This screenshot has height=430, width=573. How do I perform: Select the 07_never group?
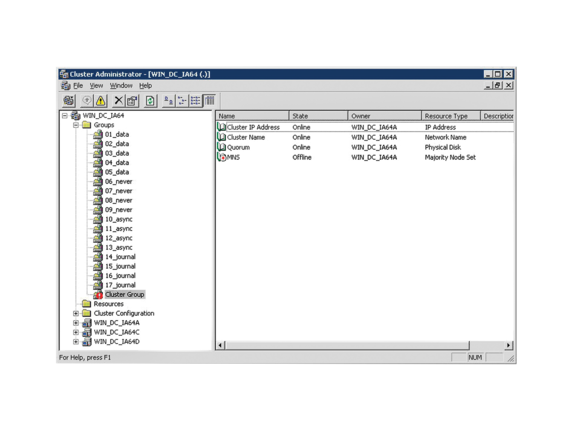pyautogui.click(x=118, y=191)
